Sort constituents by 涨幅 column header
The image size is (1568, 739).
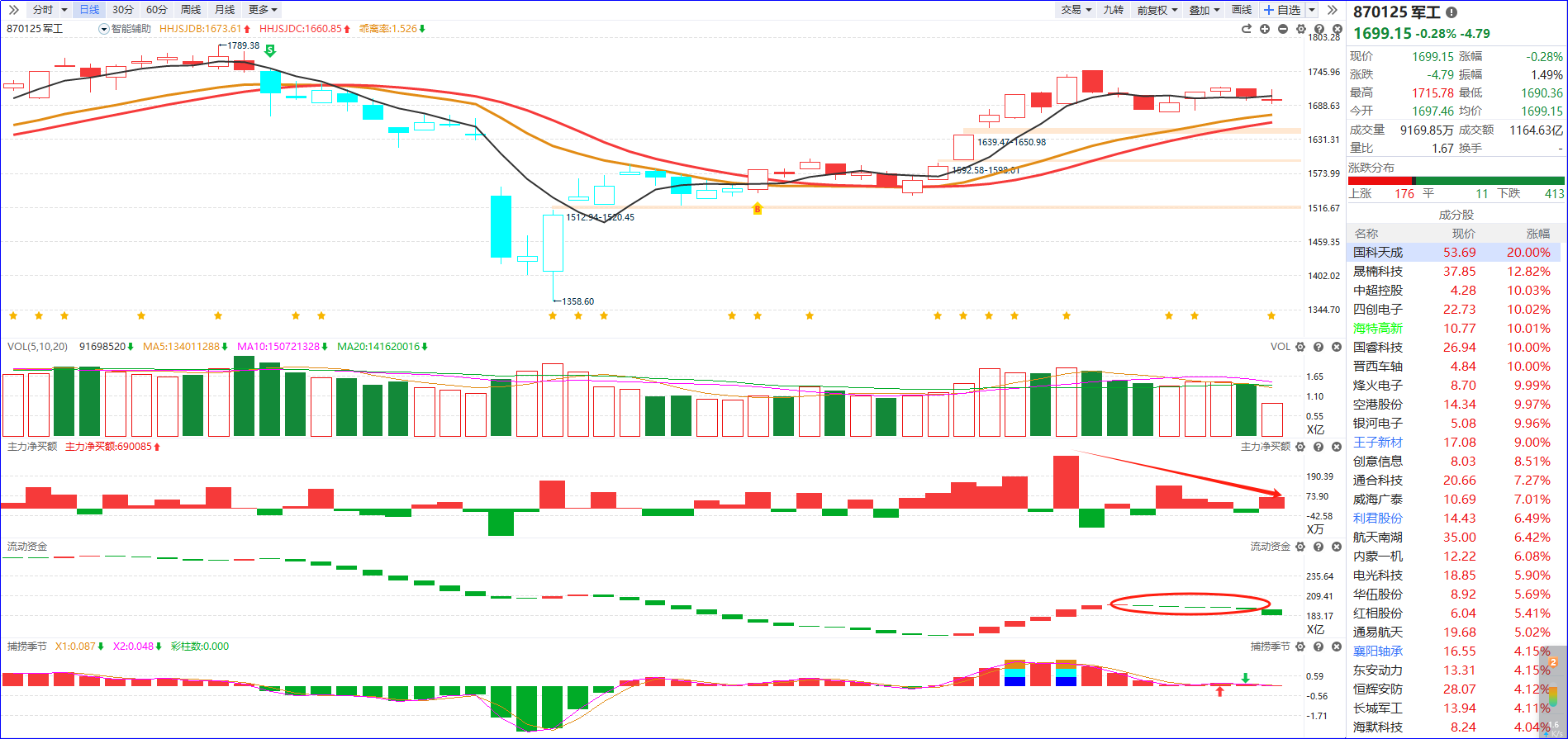pos(1538,234)
